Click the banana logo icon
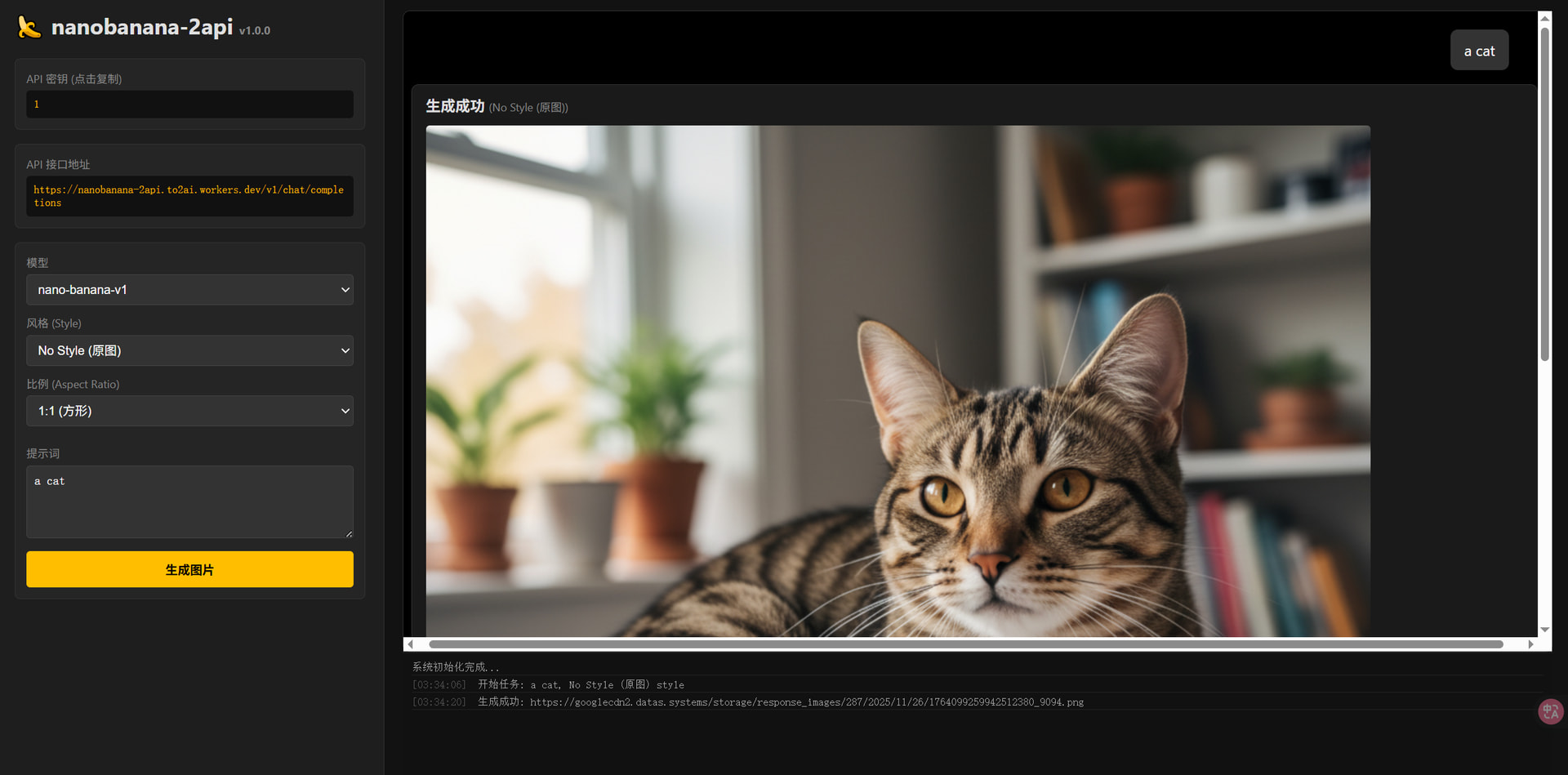1568x775 pixels. pos(29,27)
